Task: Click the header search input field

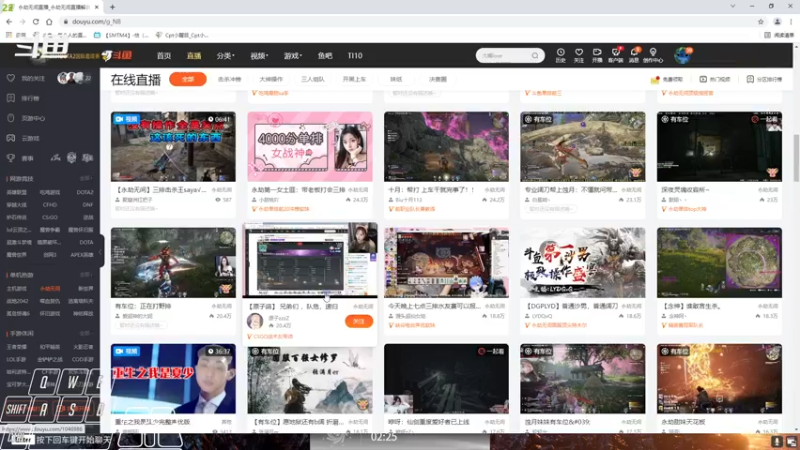Action: click(505, 56)
